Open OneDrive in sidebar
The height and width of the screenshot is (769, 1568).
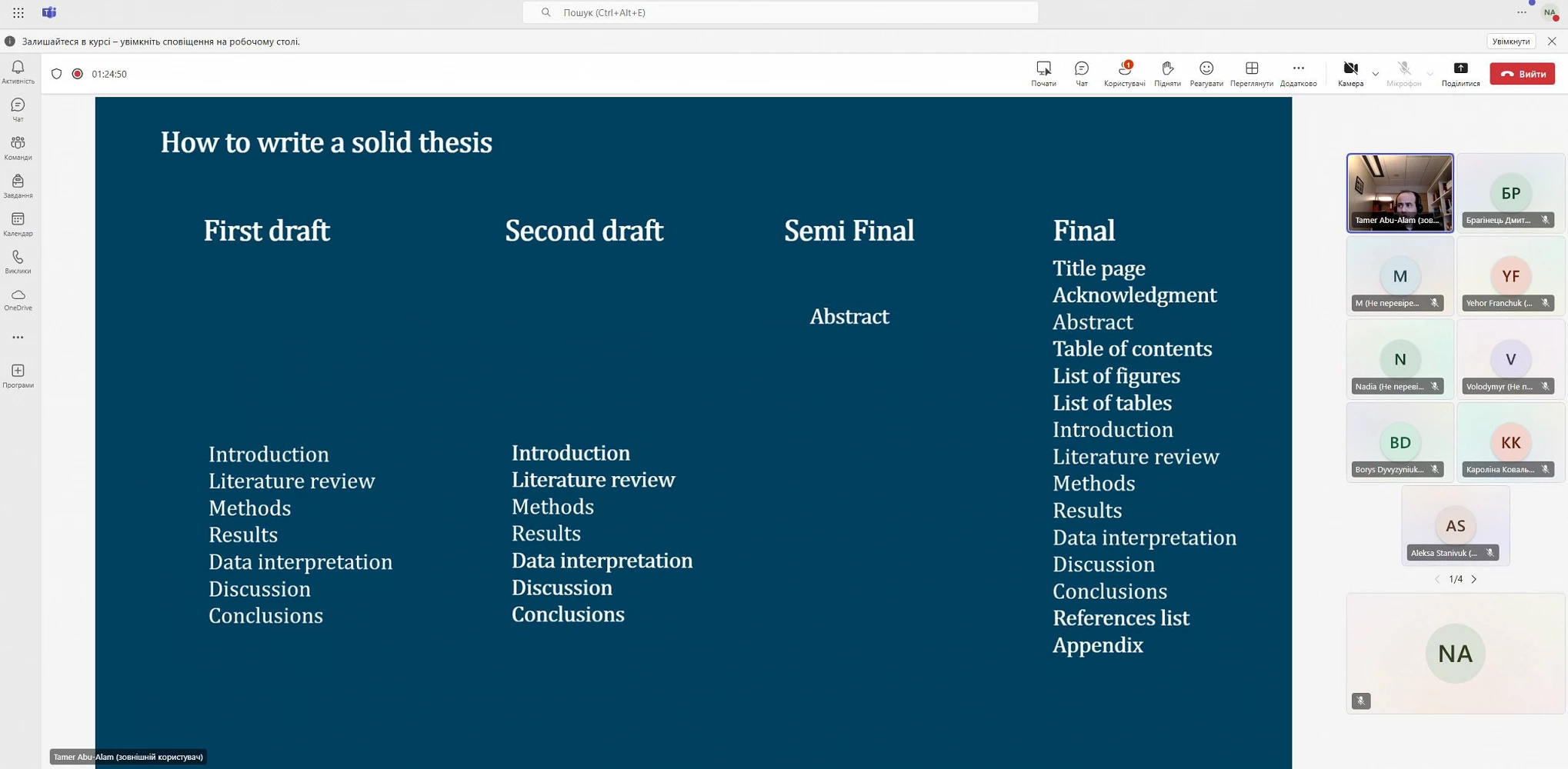18,300
